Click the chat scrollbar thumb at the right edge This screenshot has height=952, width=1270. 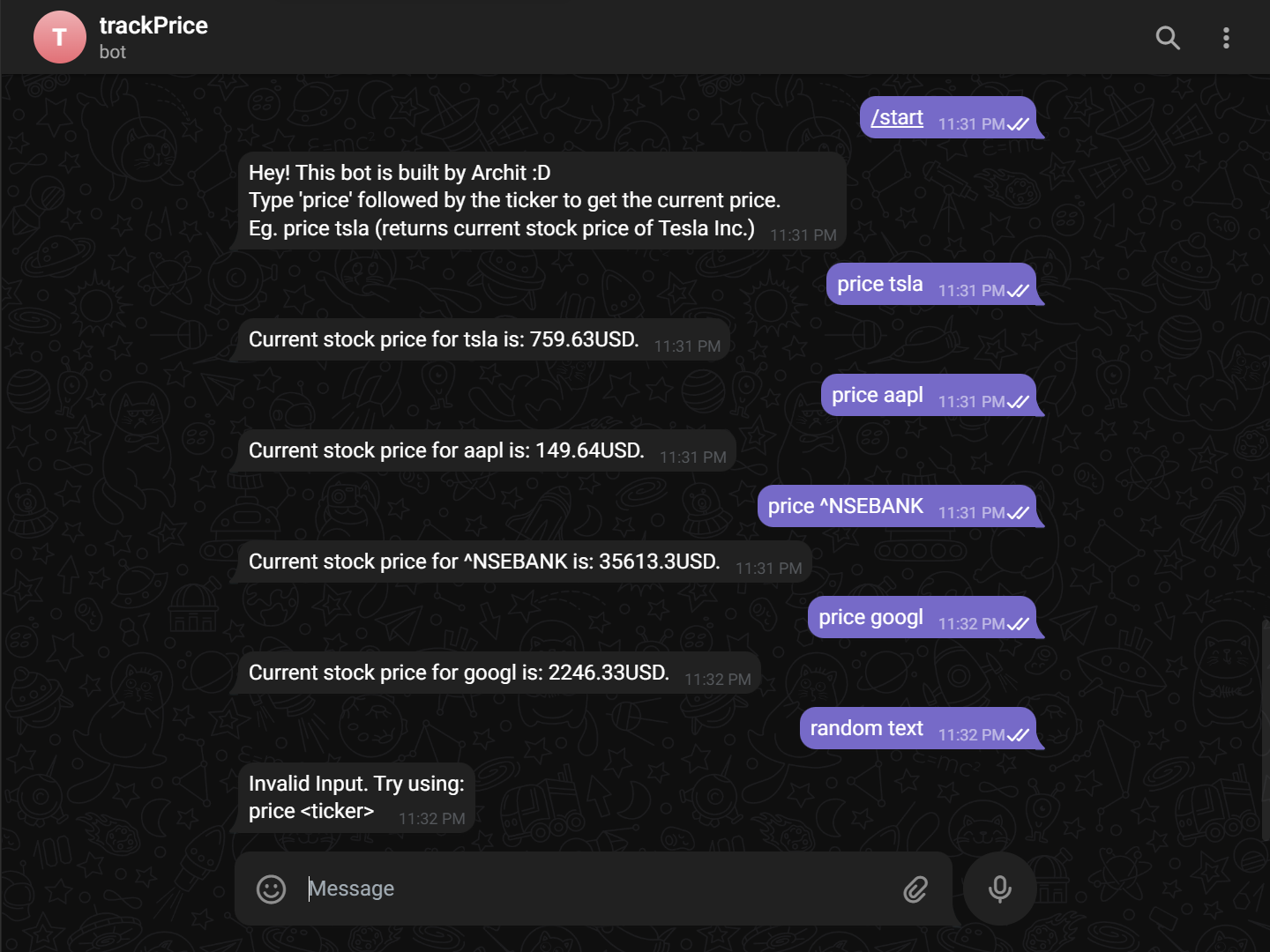pyautogui.click(x=1265, y=730)
